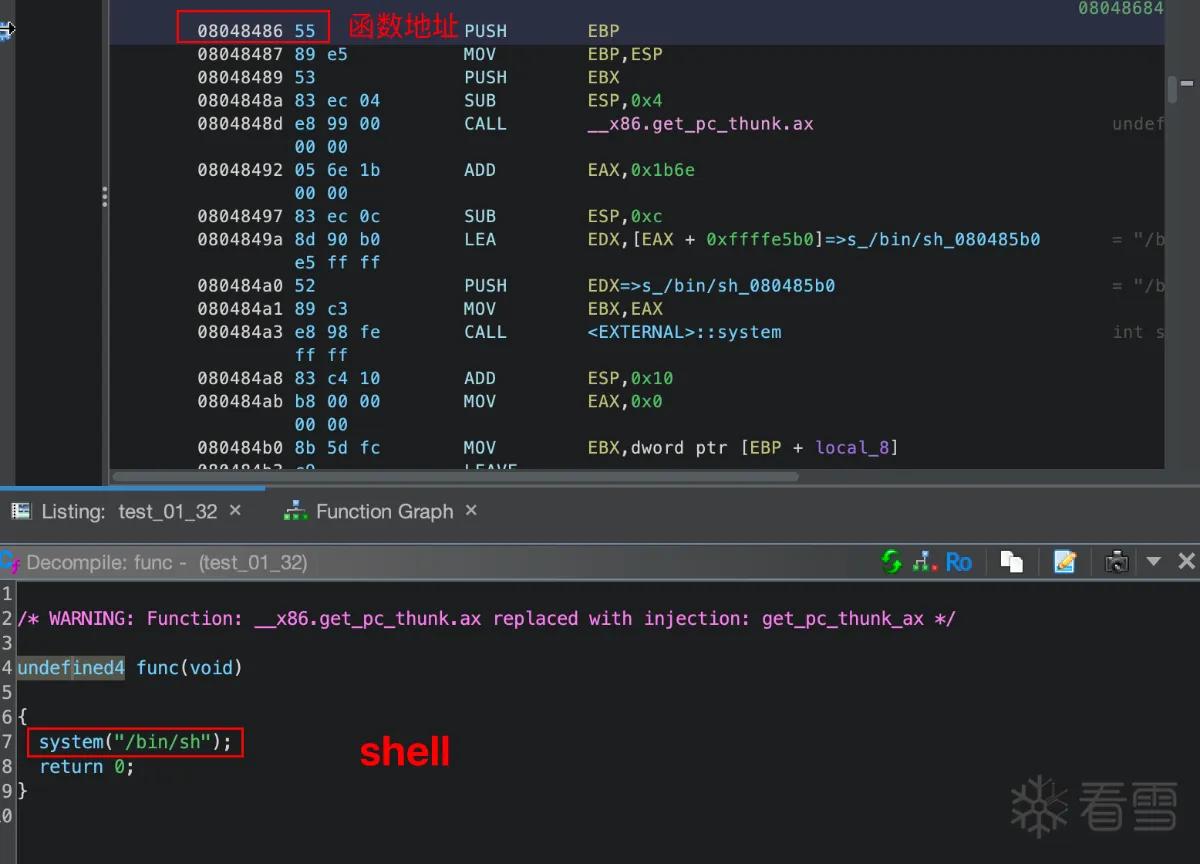Close the Function Graph tab

[471, 510]
